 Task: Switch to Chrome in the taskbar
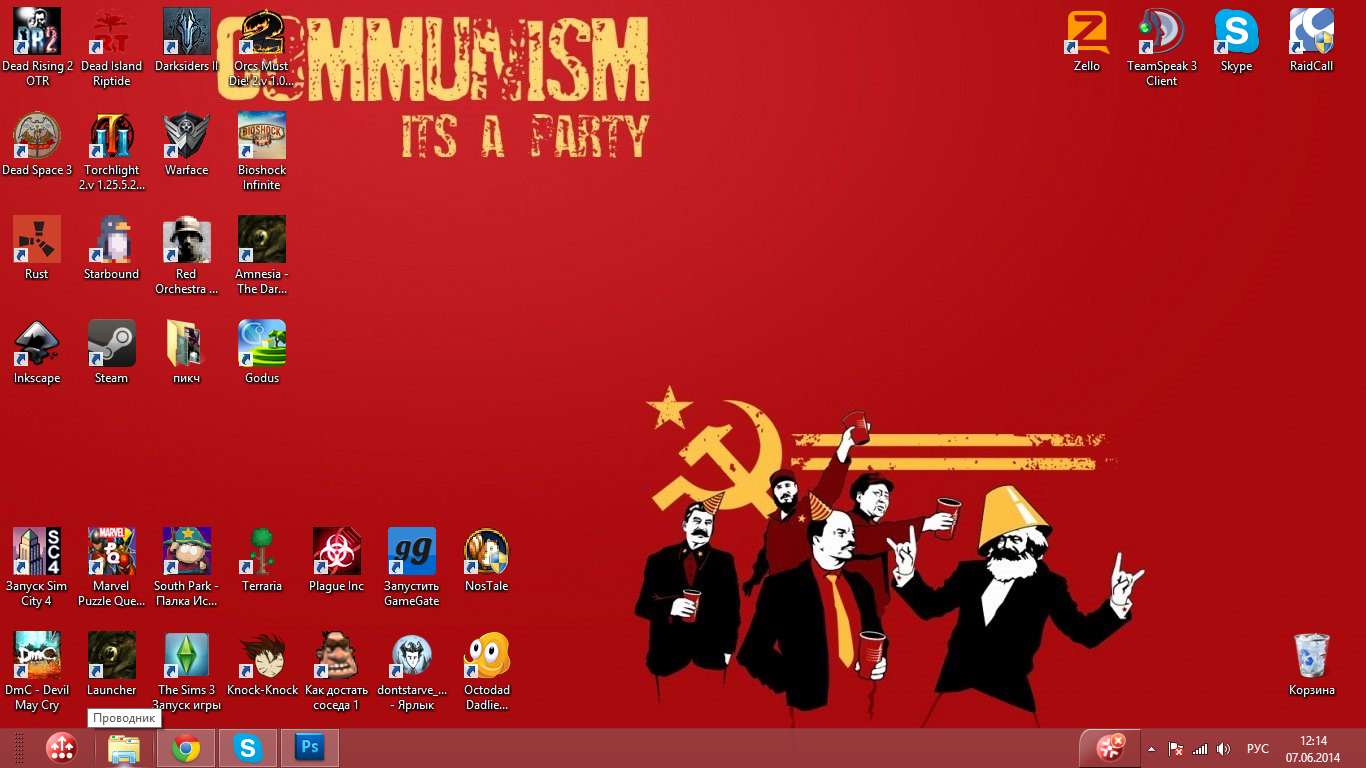(x=186, y=748)
